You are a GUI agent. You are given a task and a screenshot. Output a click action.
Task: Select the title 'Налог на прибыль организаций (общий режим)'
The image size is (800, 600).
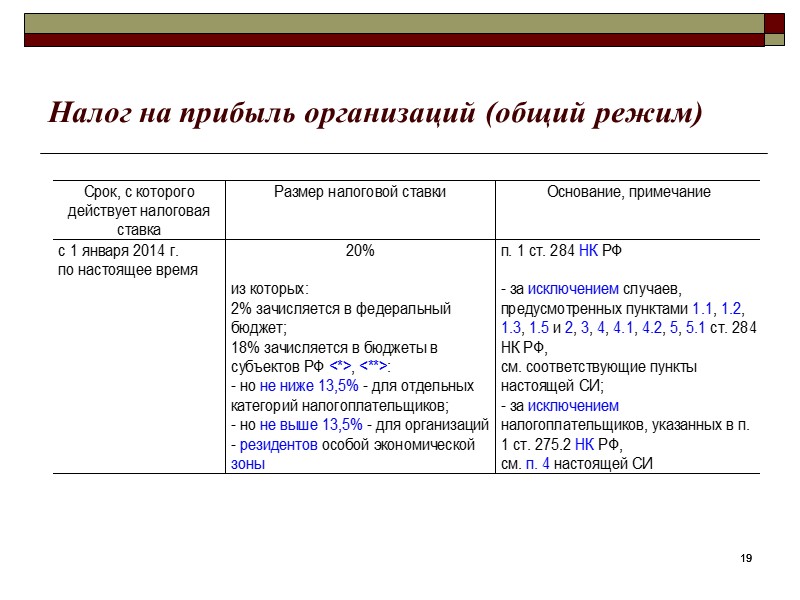coord(375,113)
